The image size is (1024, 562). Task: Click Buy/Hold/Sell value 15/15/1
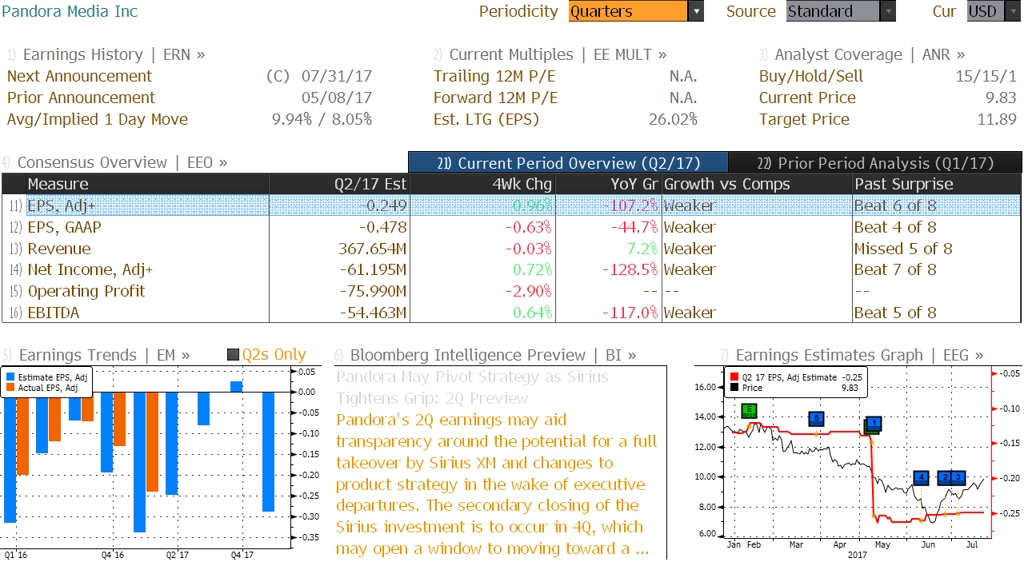(985, 76)
